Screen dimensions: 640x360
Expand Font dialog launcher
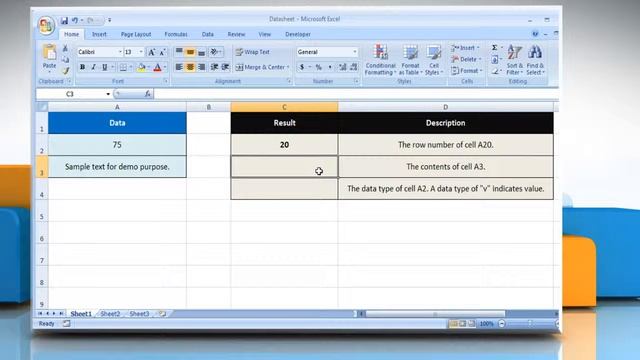point(166,82)
